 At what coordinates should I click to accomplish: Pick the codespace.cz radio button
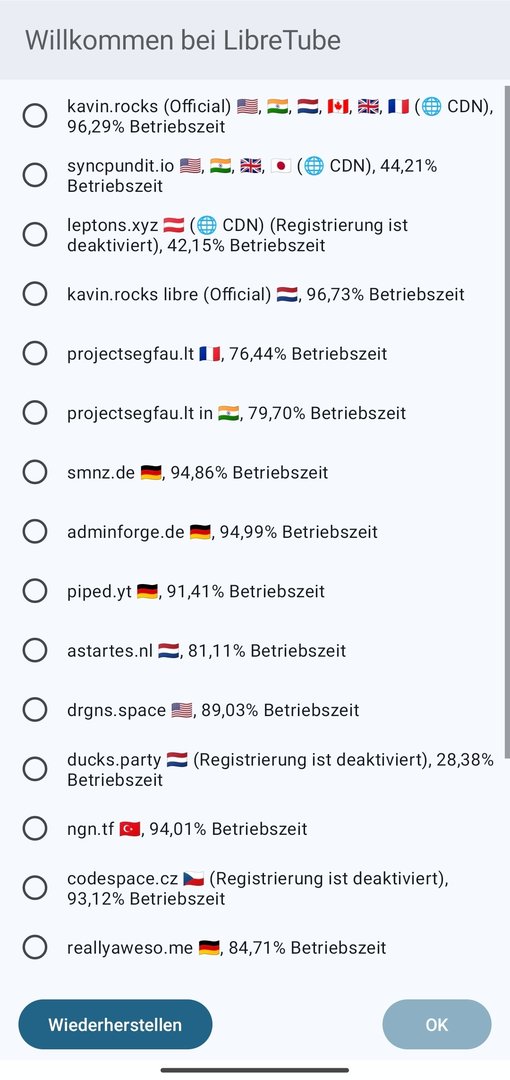coord(34,888)
